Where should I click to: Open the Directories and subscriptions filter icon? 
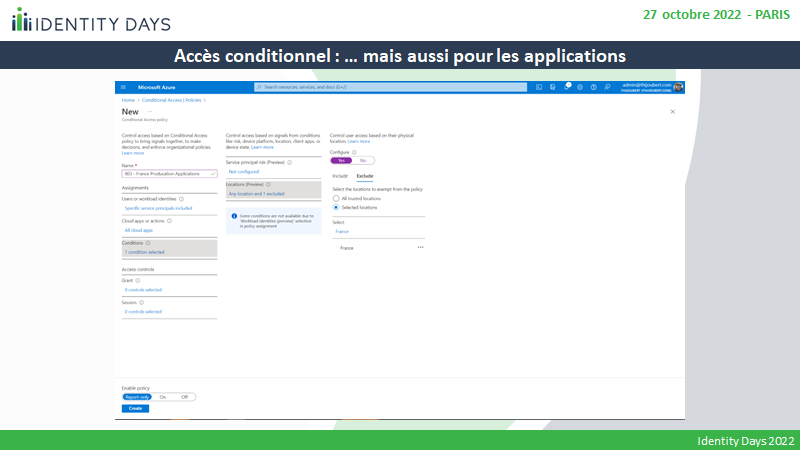tap(553, 87)
